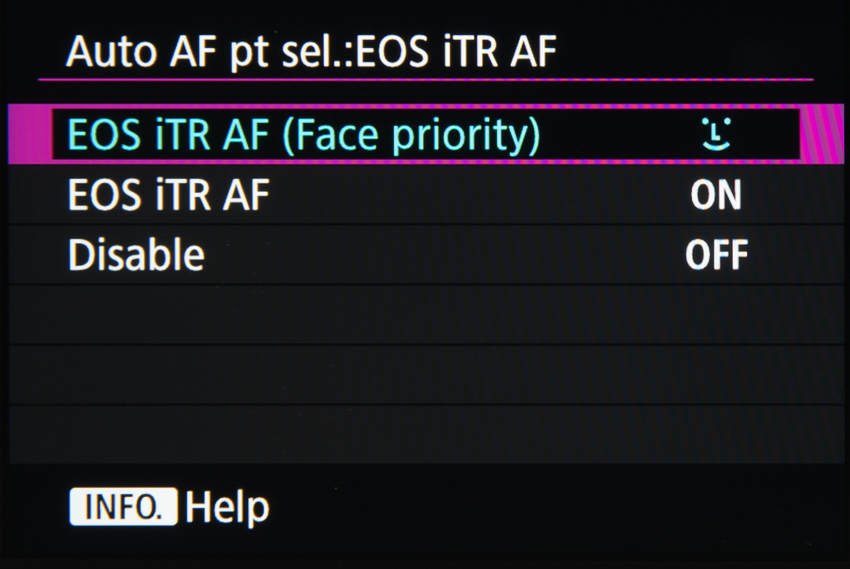Click blank space between Disable and OFF
Viewport: 850px width, 569px height.
click(x=440, y=255)
